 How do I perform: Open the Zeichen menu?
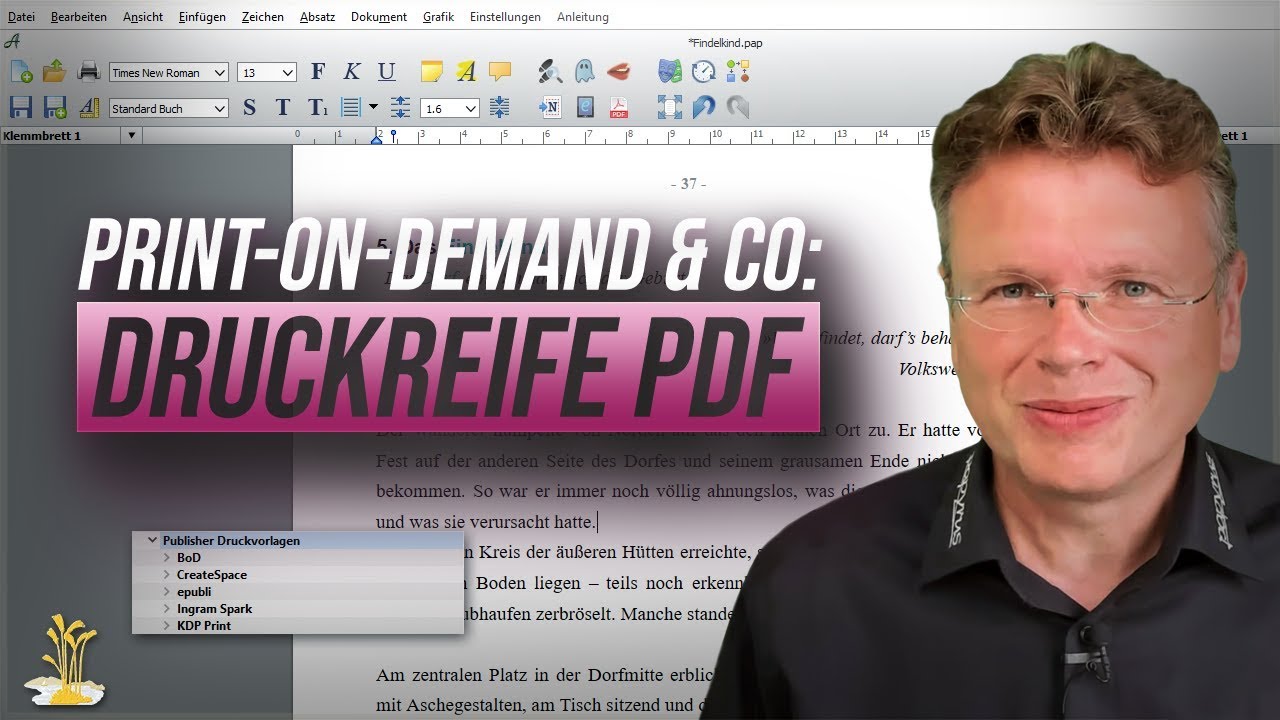tap(263, 17)
